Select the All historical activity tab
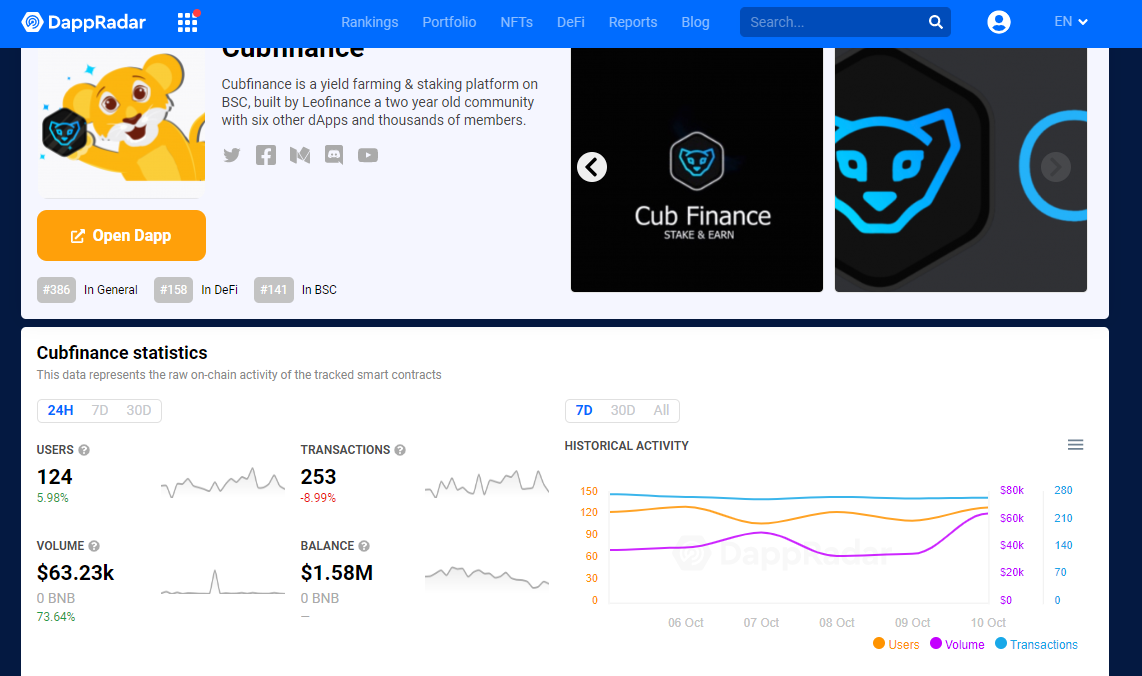Viewport: 1142px width, 676px height. [x=661, y=411]
